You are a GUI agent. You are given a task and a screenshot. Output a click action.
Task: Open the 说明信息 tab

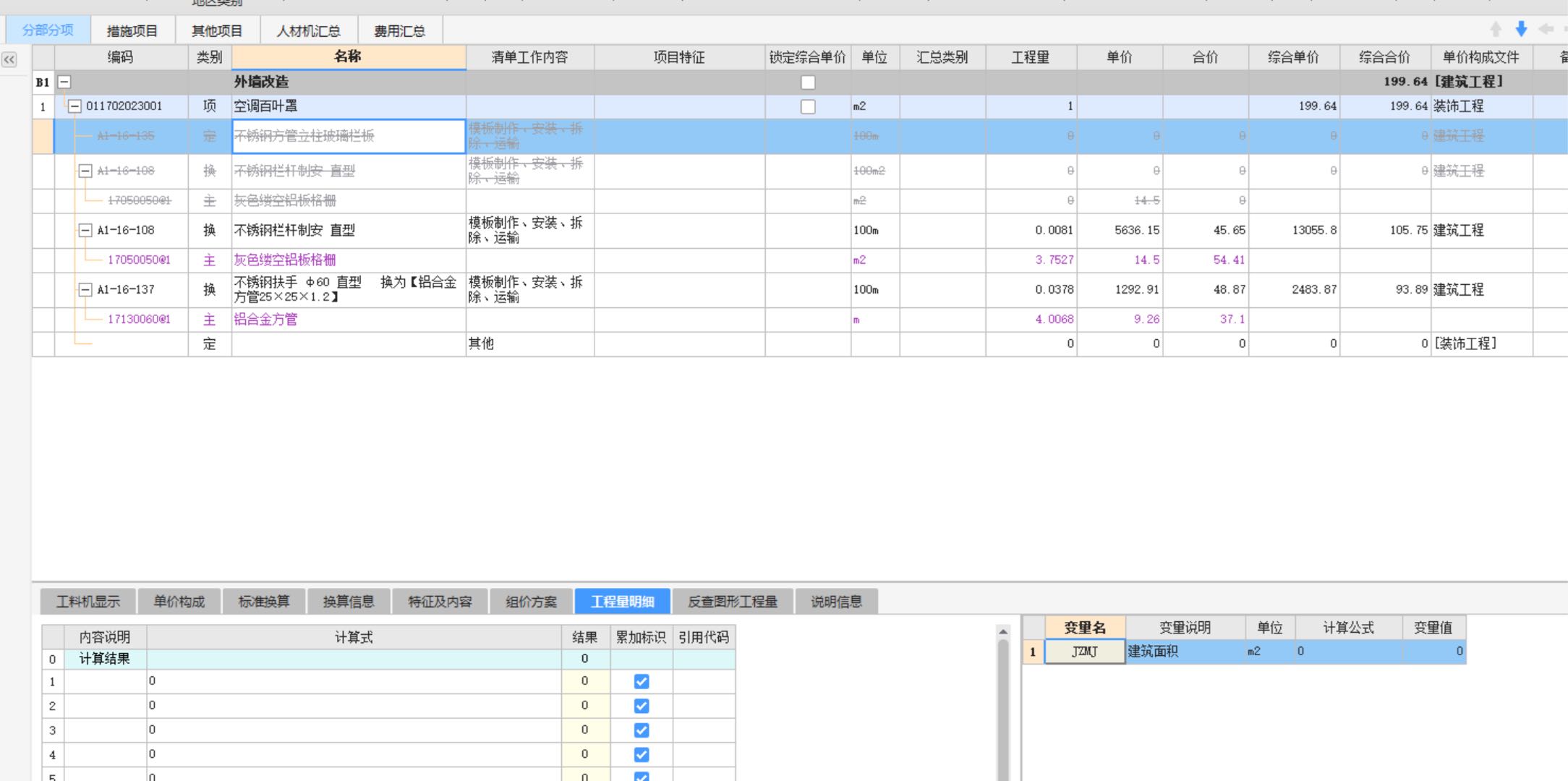click(837, 602)
